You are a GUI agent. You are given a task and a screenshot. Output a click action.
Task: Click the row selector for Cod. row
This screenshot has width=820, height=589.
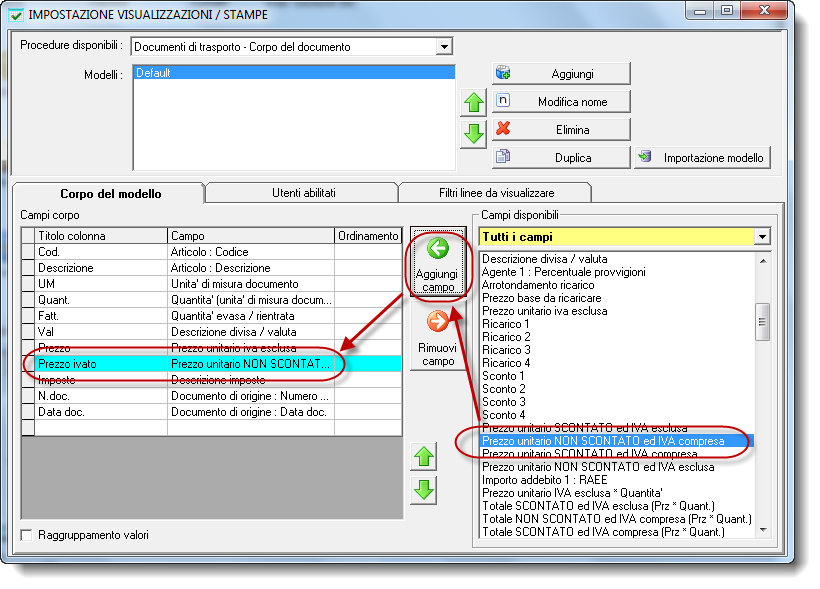[28, 252]
